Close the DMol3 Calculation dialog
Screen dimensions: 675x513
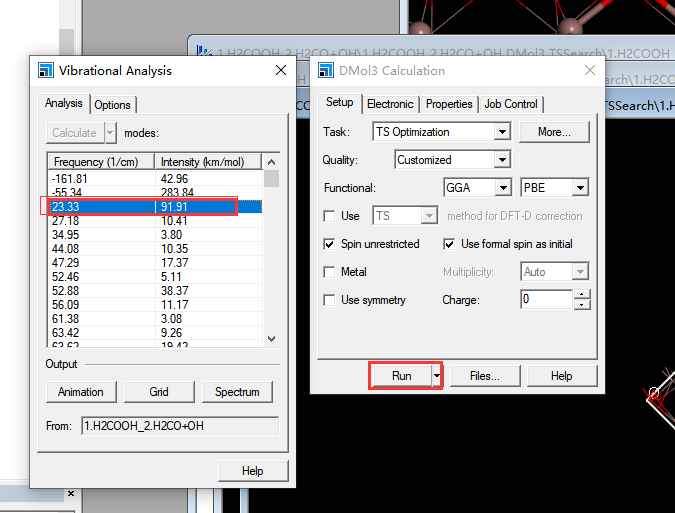[591, 71]
